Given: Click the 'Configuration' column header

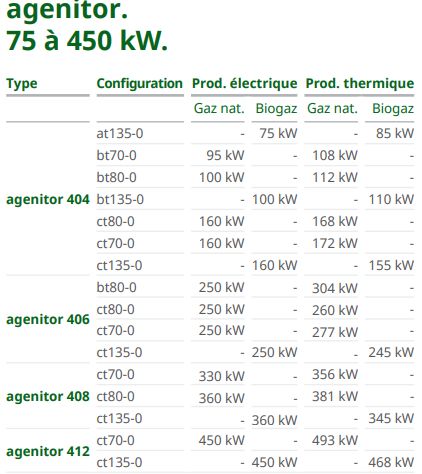Looking at the screenshot, I should pyautogui.click(x=140, y=83).
